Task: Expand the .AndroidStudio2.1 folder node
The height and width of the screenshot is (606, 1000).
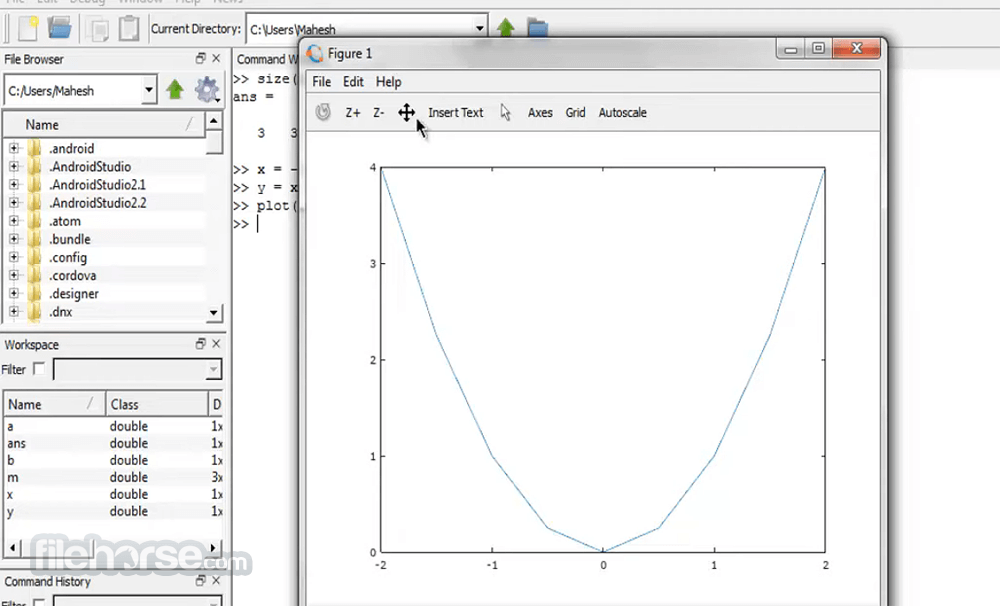Action: click(13, 184)
